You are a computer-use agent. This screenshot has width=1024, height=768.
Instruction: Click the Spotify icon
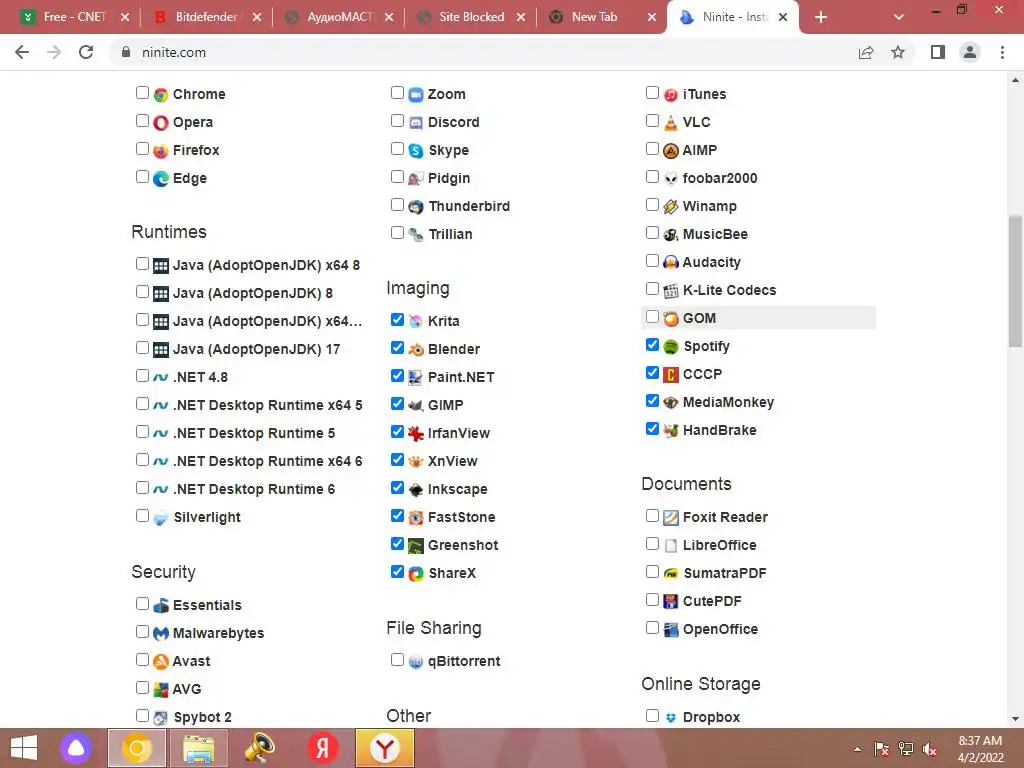click(671, 347)
